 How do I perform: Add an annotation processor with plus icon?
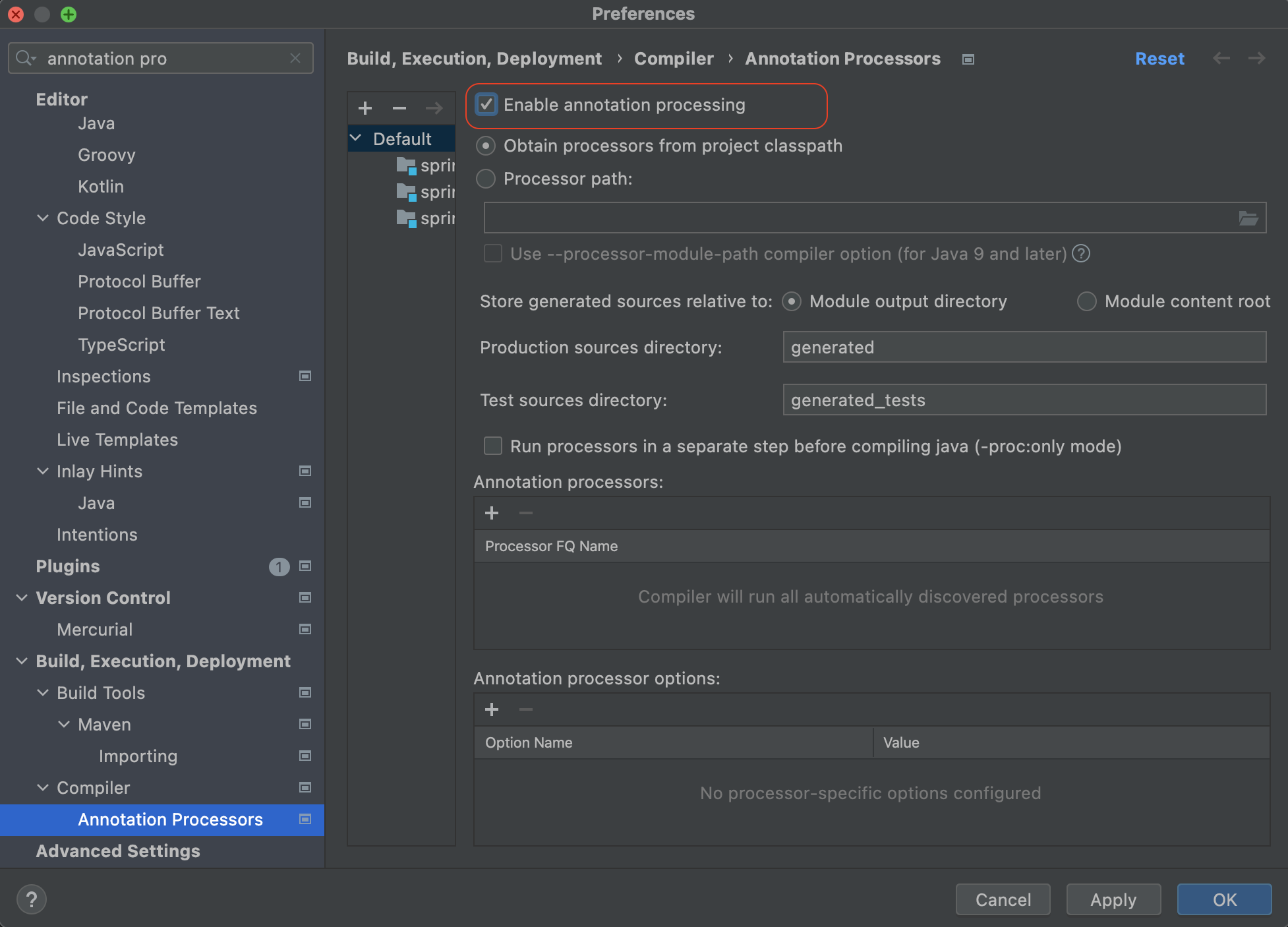(x=492, y=513)
